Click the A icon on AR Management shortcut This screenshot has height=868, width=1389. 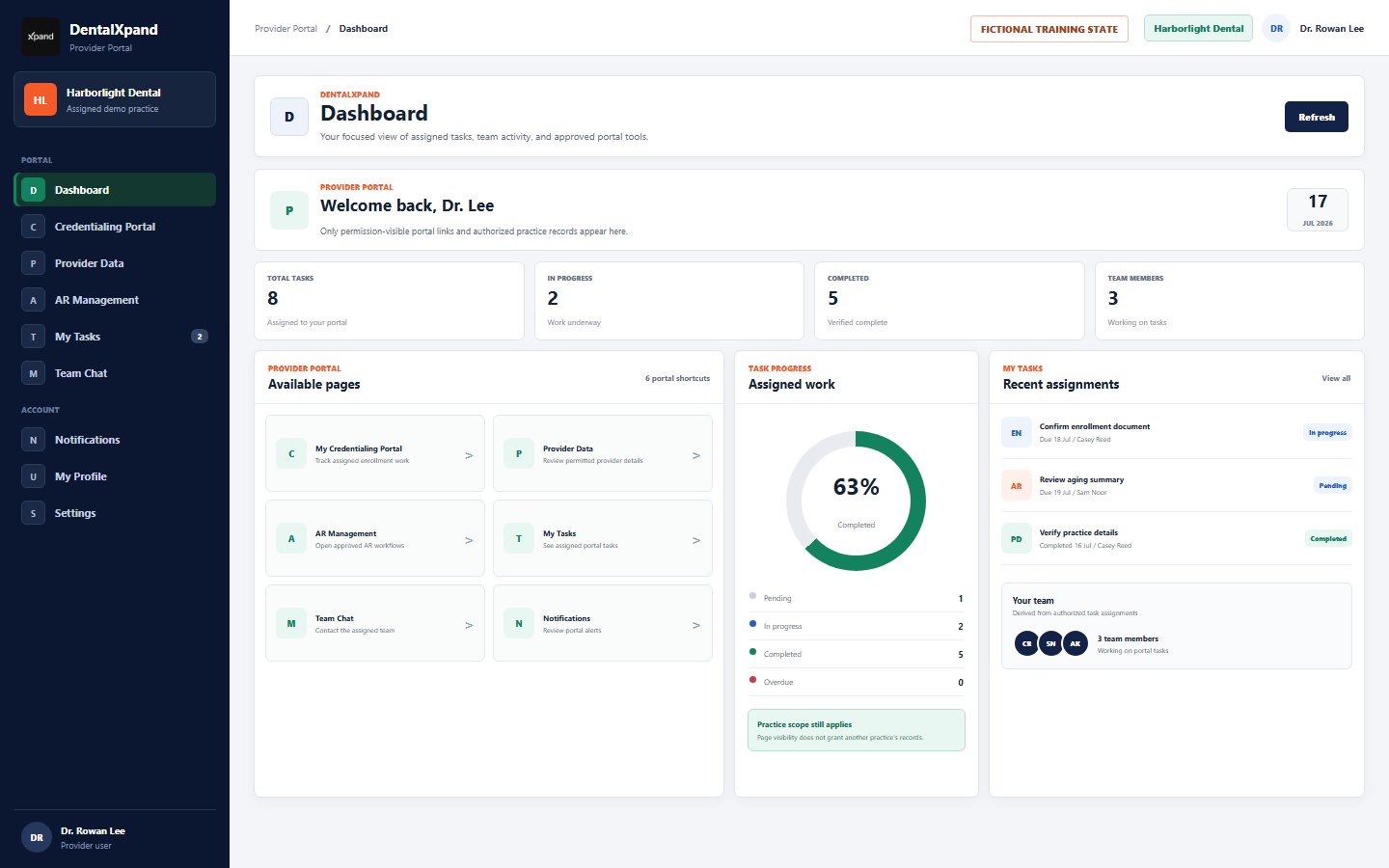291,538
